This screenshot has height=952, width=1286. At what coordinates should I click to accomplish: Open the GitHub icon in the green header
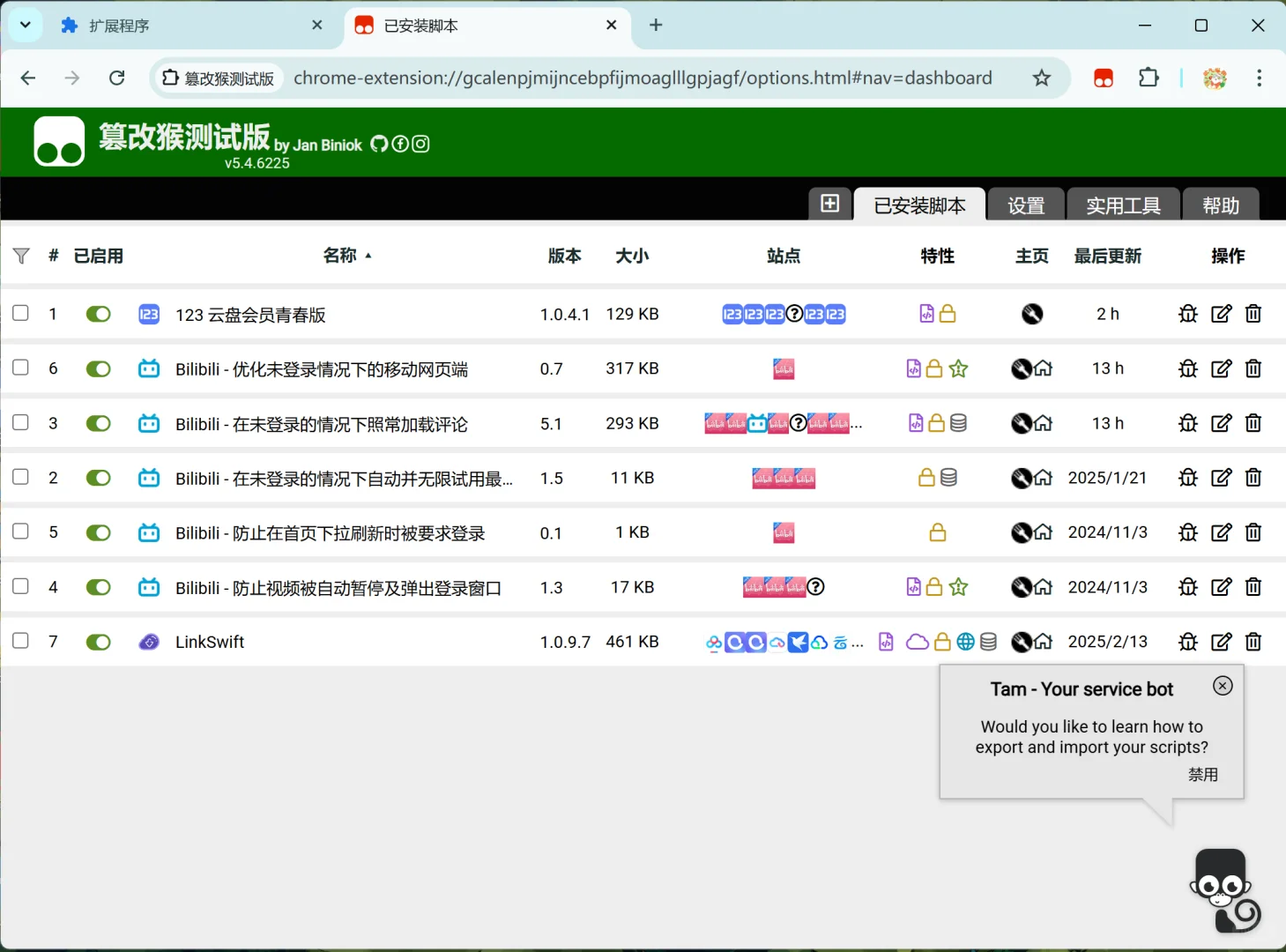tap(379, 143)
